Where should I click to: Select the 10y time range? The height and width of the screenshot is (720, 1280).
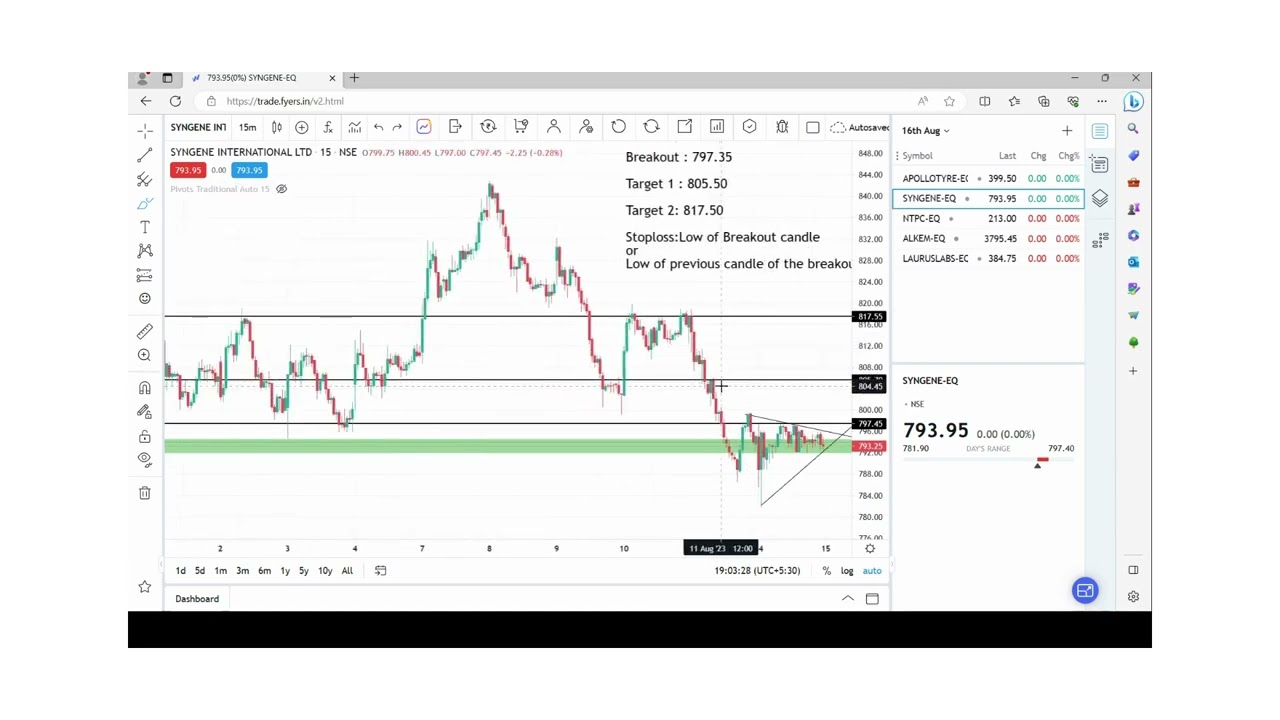point(325,570)
